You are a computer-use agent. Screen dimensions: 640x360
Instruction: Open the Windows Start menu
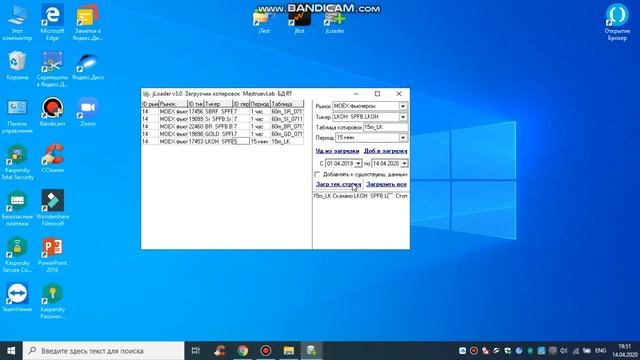pos(11,351)
